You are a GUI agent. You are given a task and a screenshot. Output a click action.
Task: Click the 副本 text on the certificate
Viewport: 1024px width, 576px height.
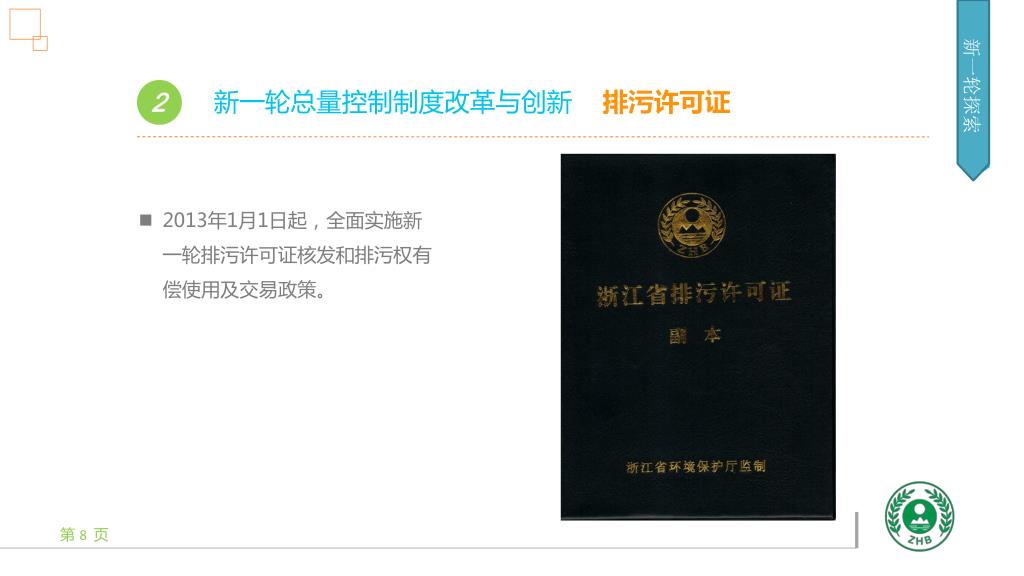pos(694,336)
